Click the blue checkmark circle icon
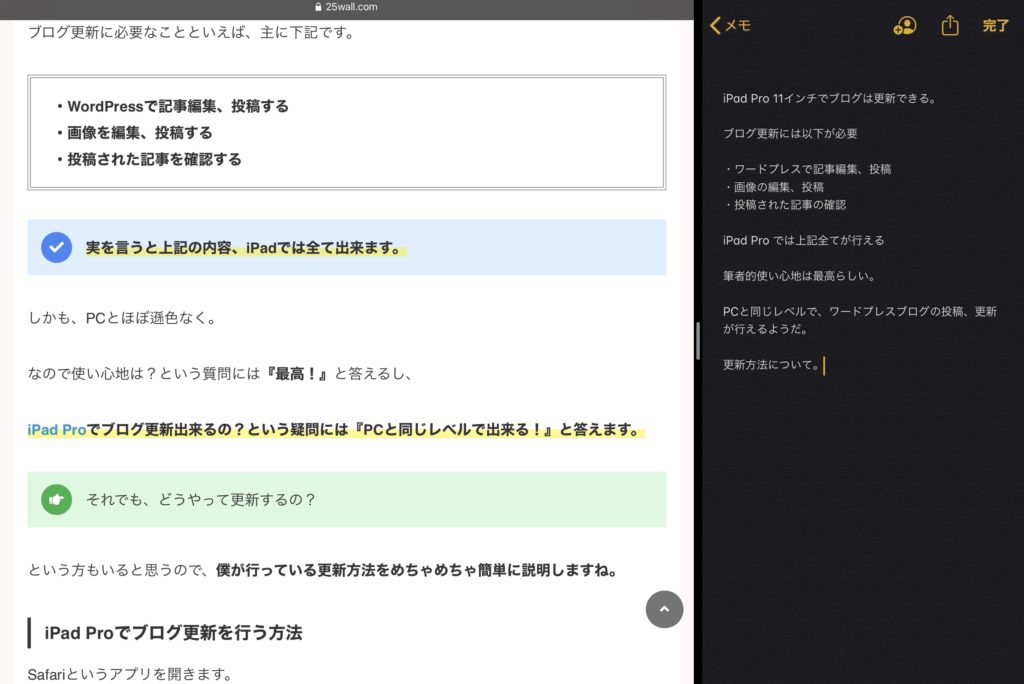The width and height of the screenshot is (1024, 684). tap(56, 248)
